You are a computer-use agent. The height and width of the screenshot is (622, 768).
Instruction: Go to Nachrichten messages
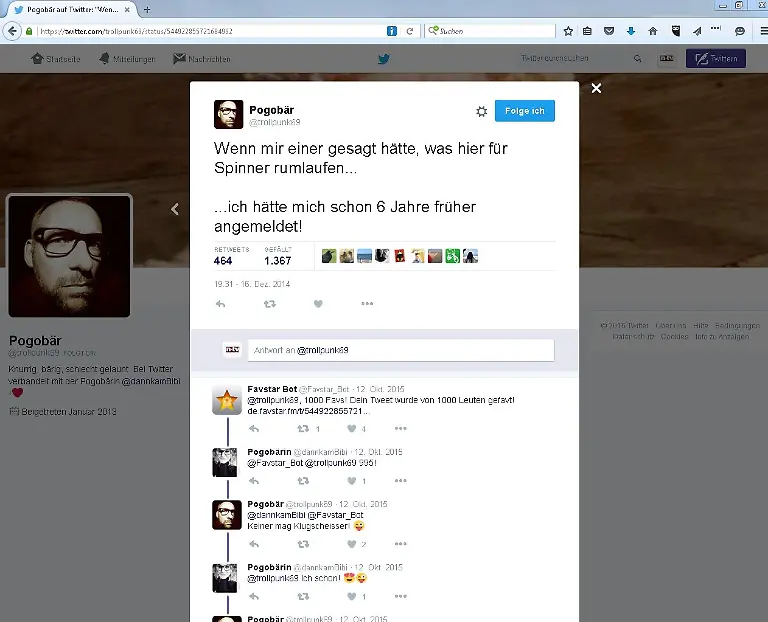point(201,59)
